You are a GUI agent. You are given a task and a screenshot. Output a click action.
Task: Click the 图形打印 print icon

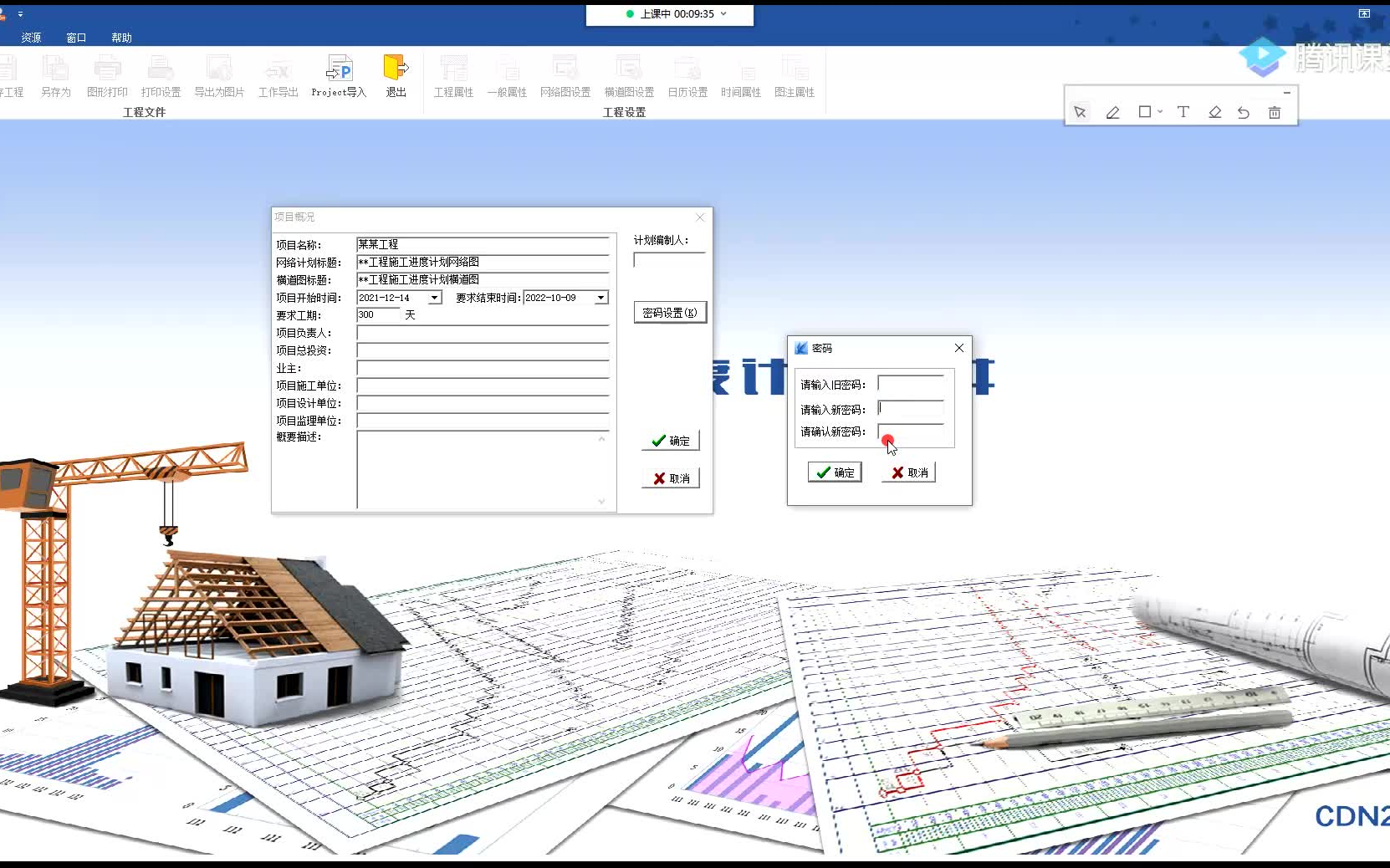coord(107,76)
